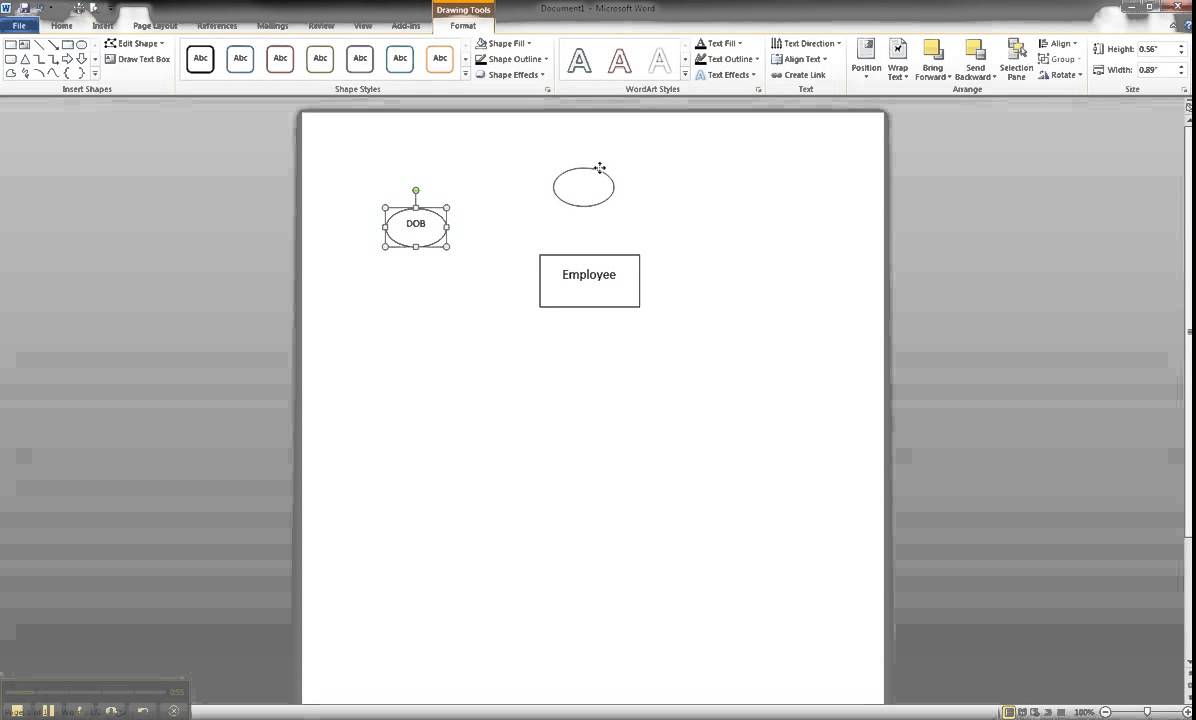This screenshot has width=1196, height=720.
Task: Open the Selection Pane
Action: point(1016,59)
